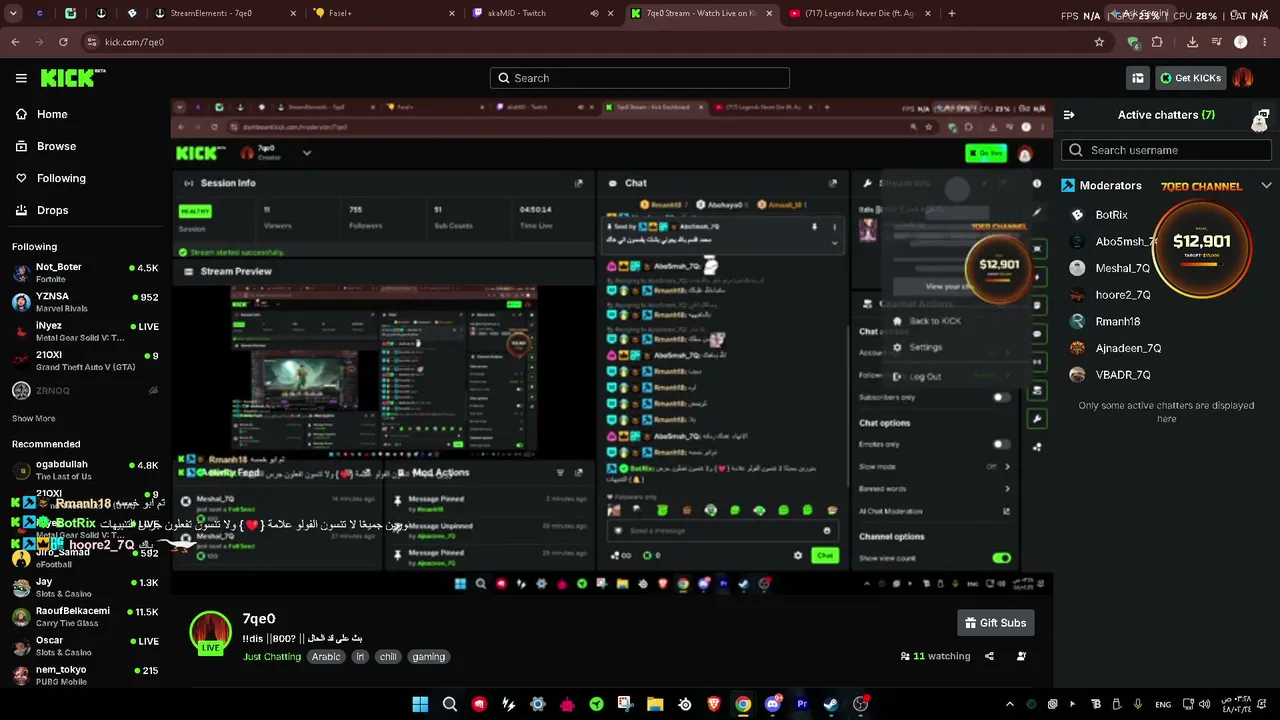
Task: Open ogabdullah in Recommended list
Action: [x=85, y=470]
